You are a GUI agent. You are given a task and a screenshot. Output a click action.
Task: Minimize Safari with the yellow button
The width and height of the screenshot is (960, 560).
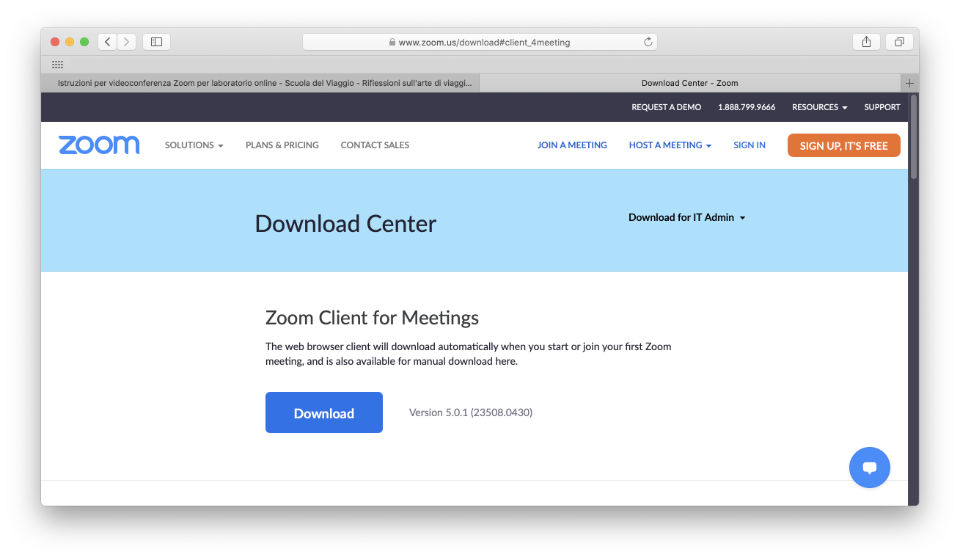[70, 42]
